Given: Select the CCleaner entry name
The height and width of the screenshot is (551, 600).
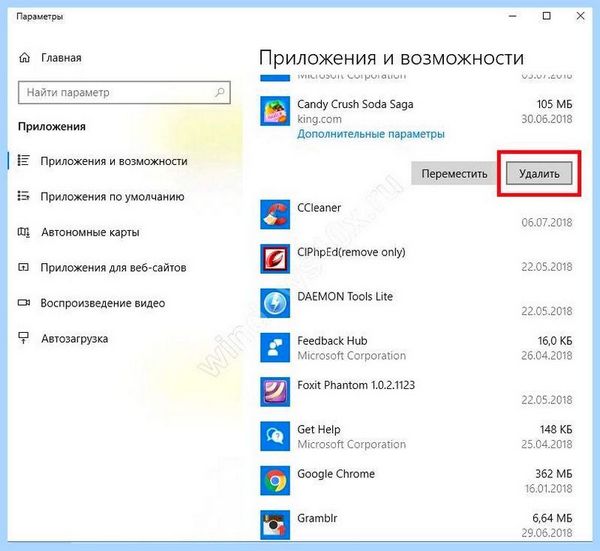Looking at the screenshot, I should pos(319,208).
